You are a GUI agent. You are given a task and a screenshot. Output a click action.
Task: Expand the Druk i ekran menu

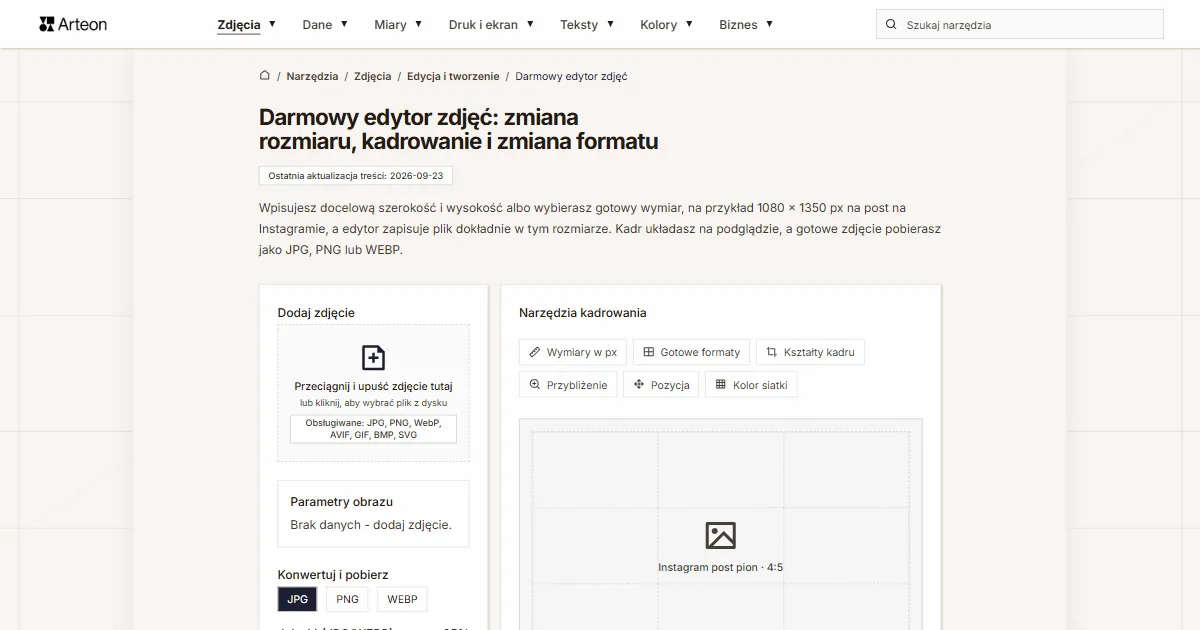(491, 24)
